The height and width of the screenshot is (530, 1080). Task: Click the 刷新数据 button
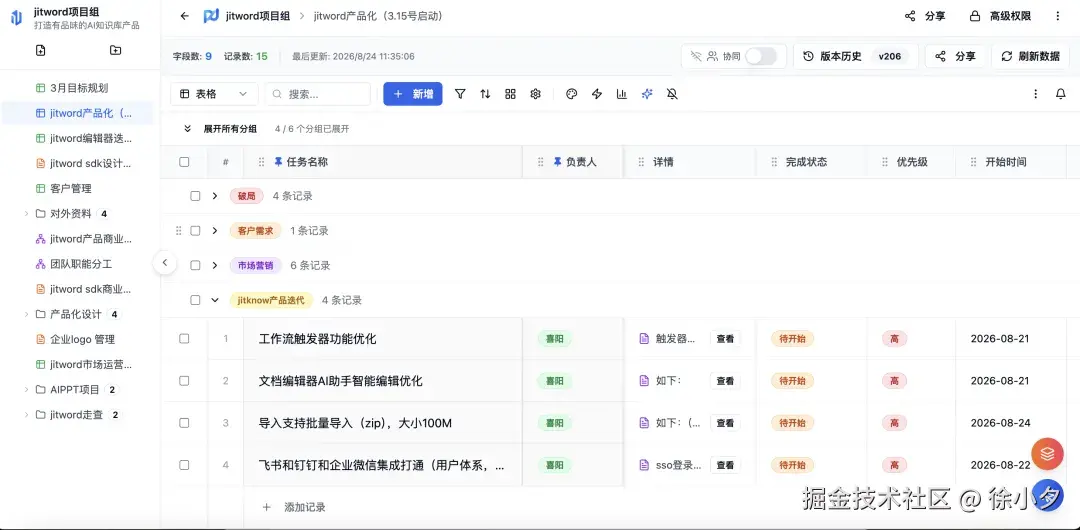coord(1030,57)
